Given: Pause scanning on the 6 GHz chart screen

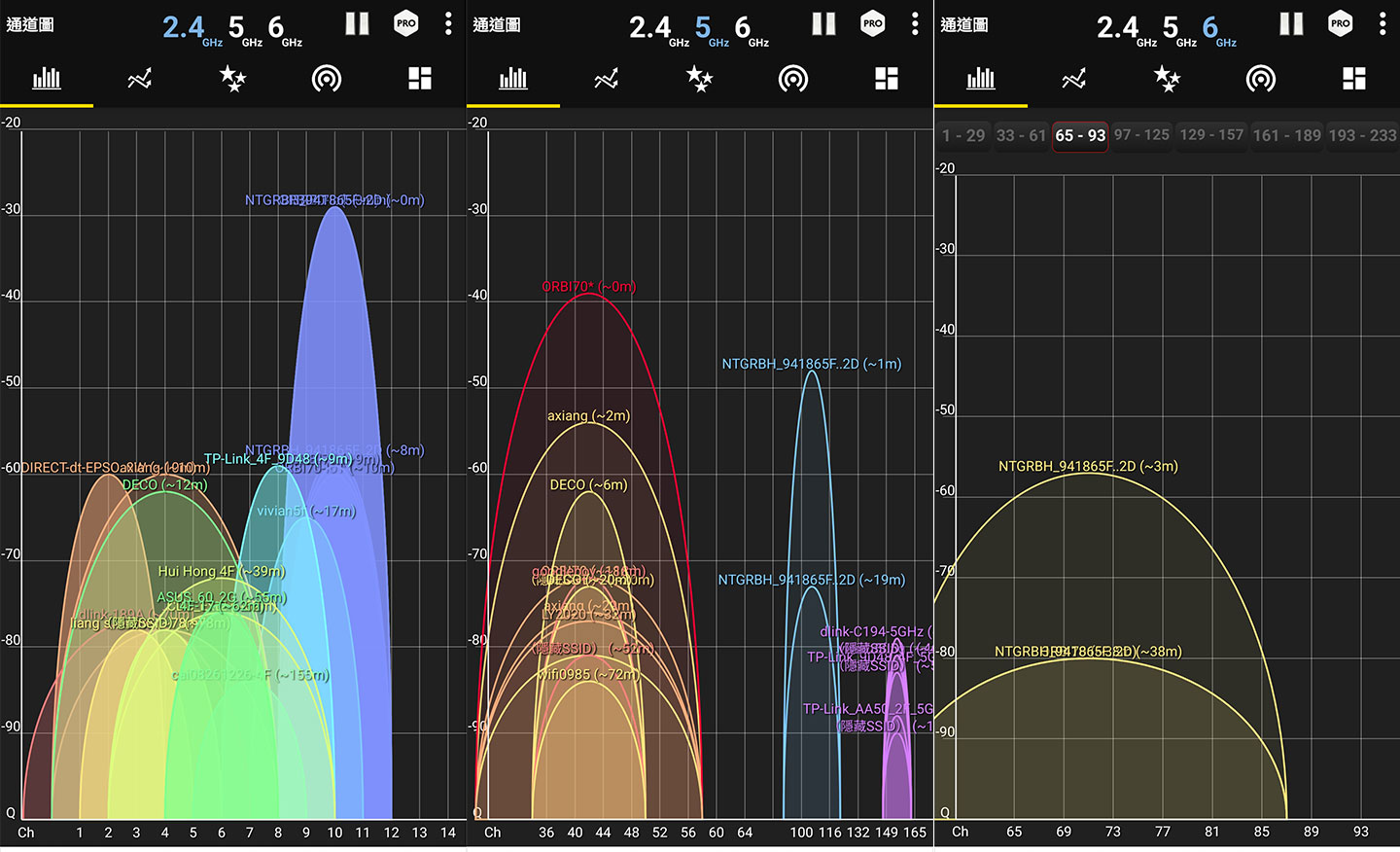Looking at the screenshot, I should point(1291,24).
